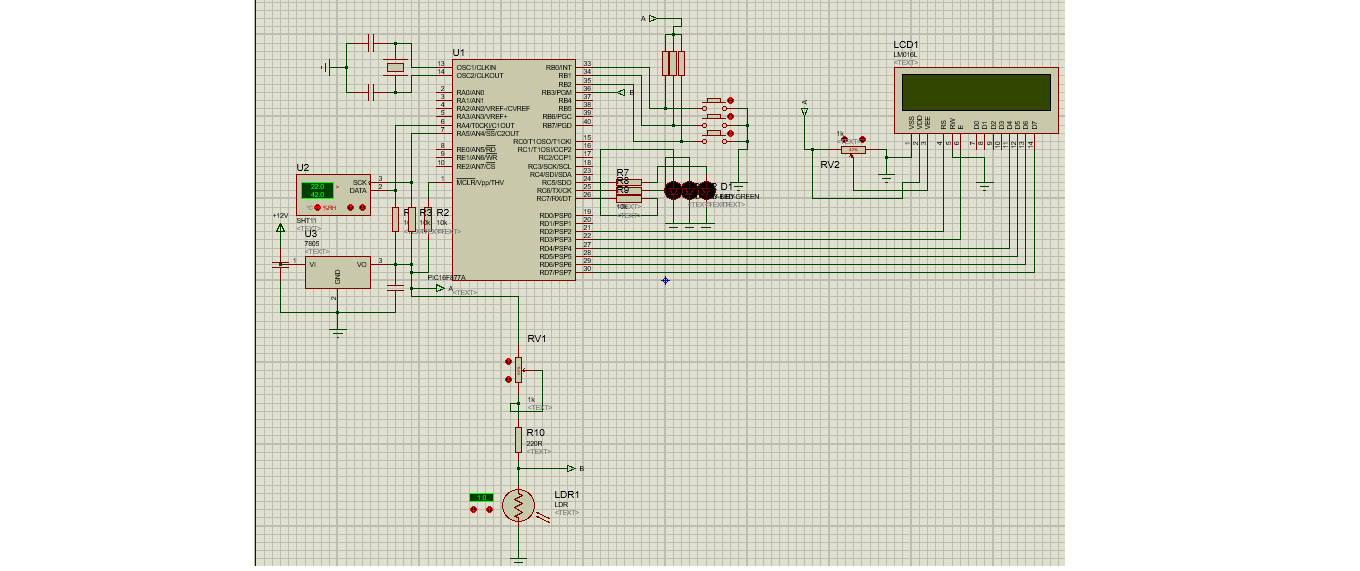1360x571 pixels.
Task: Click the lower capacitor near the crystal
Action: click(x=372, y=92)
